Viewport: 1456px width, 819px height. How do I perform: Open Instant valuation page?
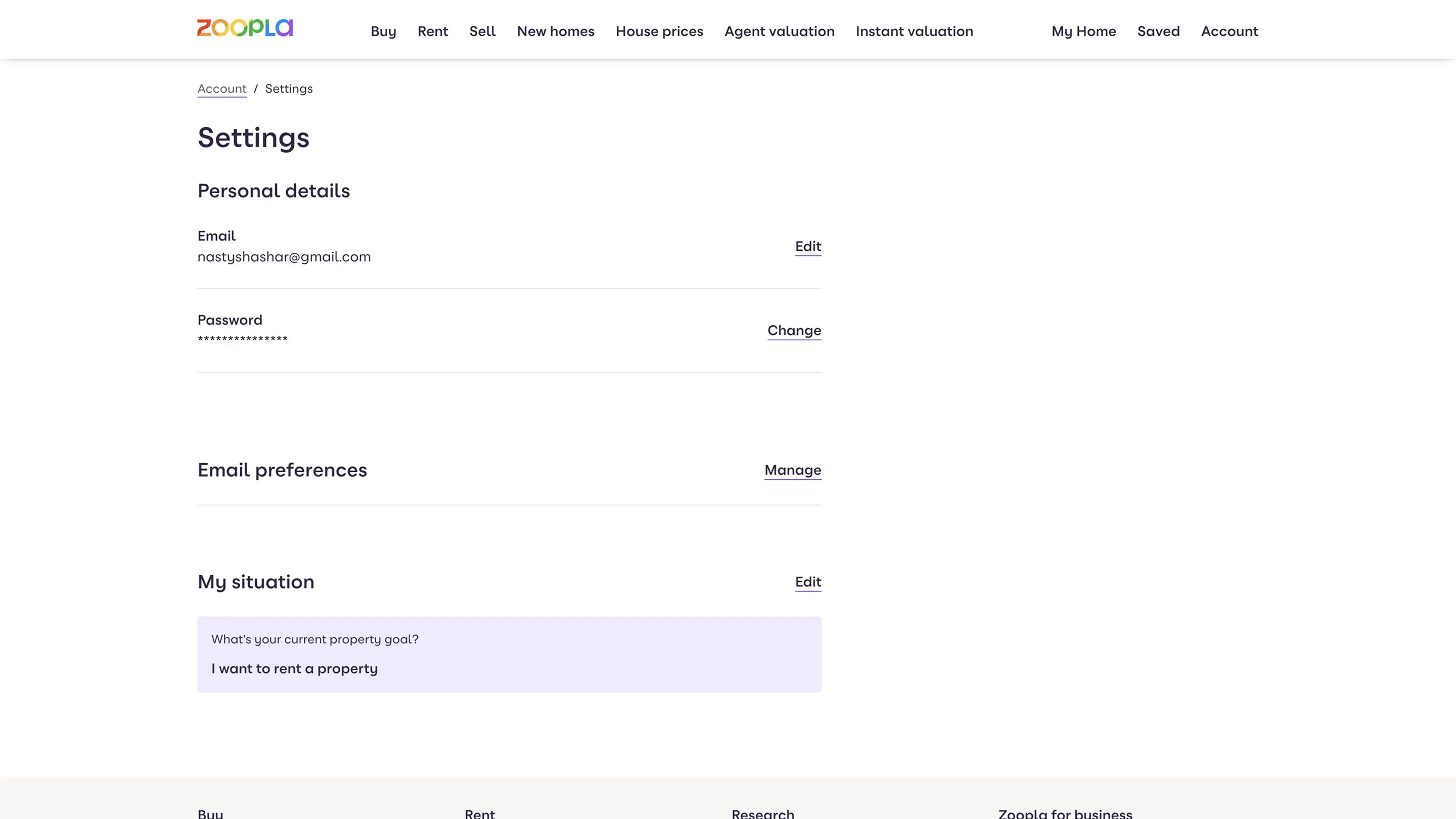point(914,32)
